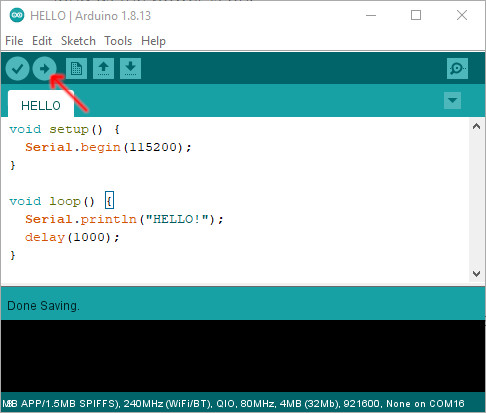Place cursor on Serial.begin(115200) line

coord(108,147)
